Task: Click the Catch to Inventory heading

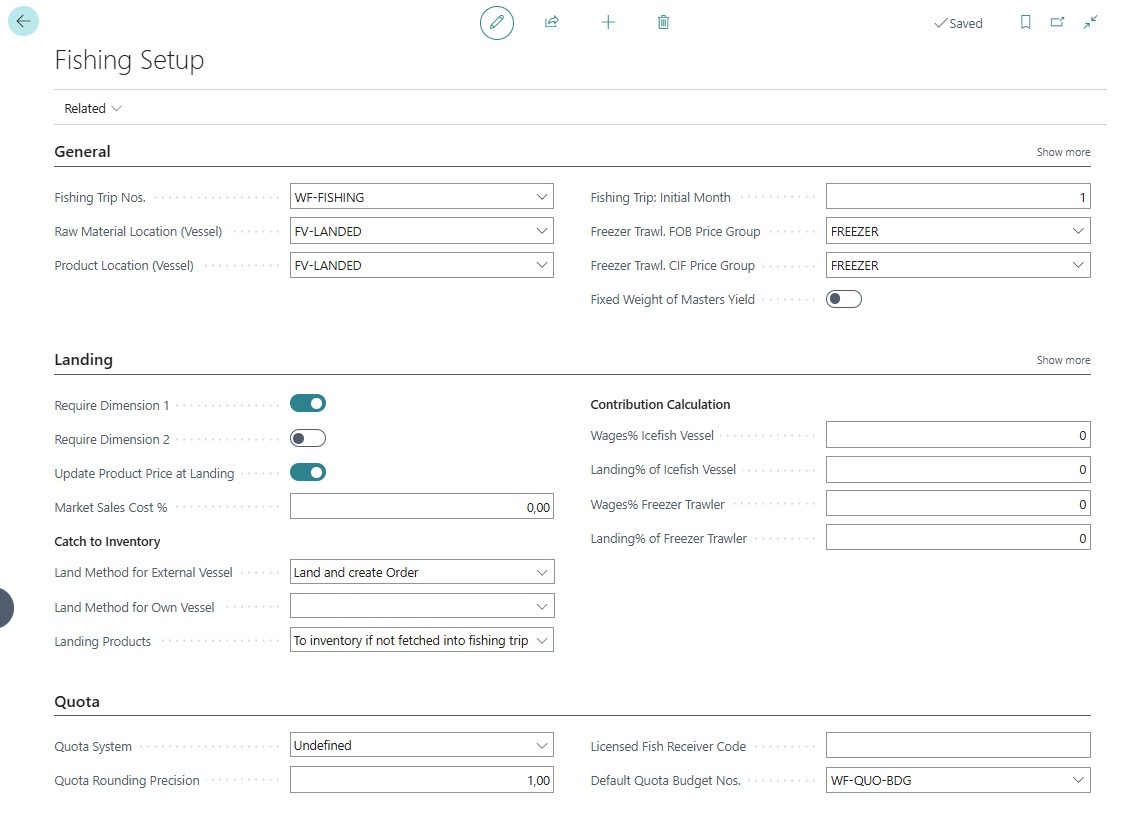Action: point(107,541)
